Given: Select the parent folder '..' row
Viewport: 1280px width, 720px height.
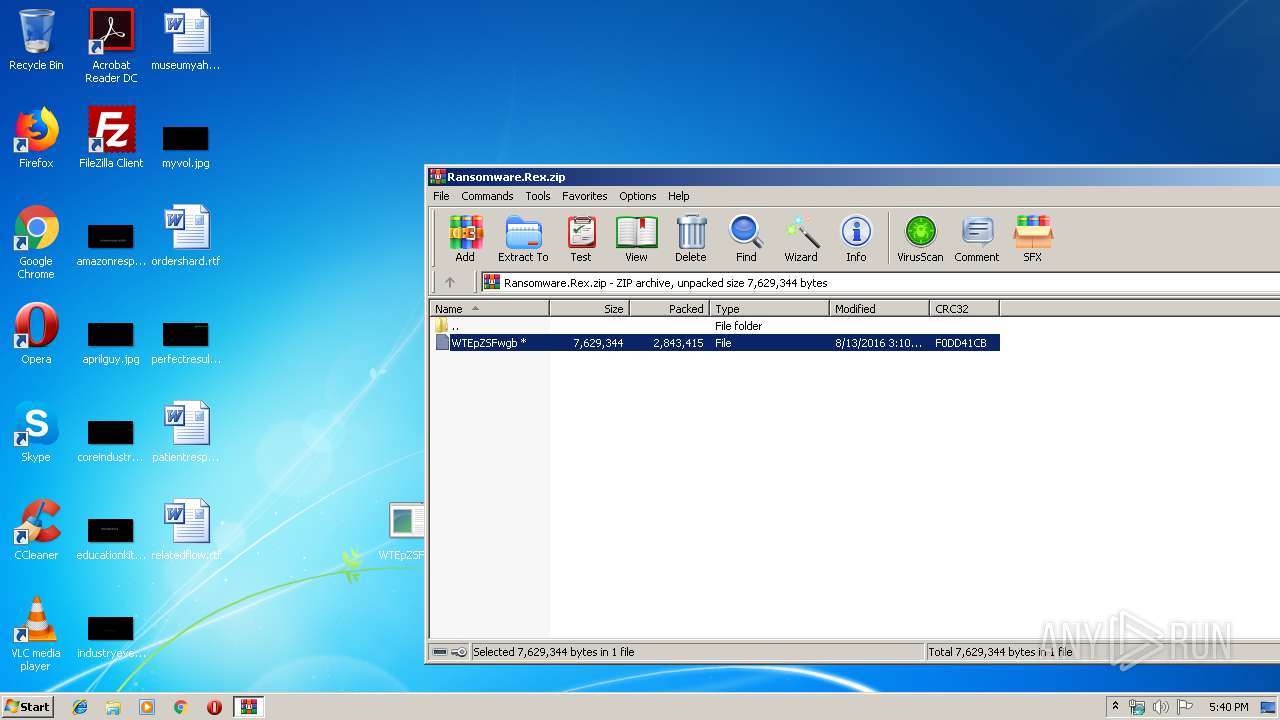Looking at the screenshot, I should (716, 326).
